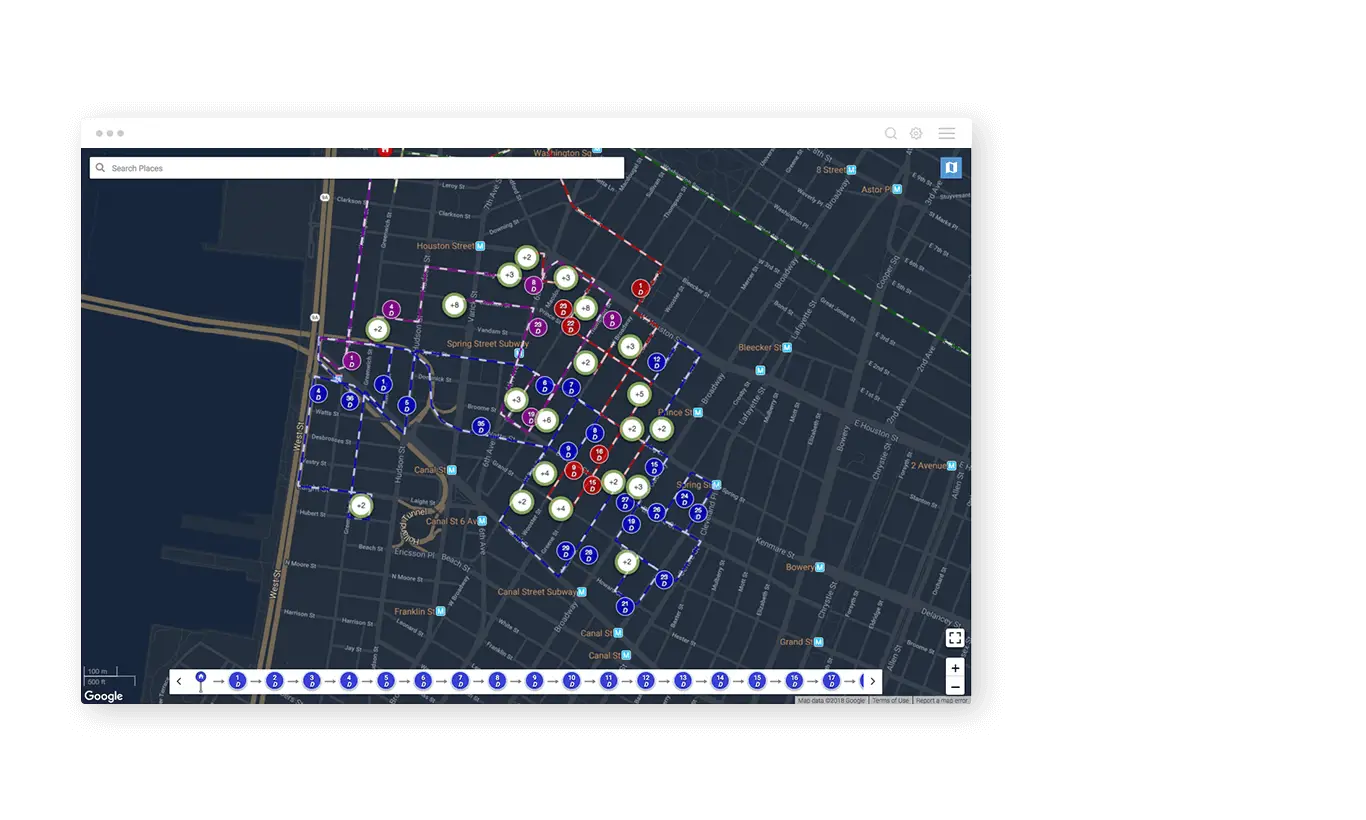Click the blue 27D map marker
Viewport: 1366px width, 820px height.
(x=625, y=502)
